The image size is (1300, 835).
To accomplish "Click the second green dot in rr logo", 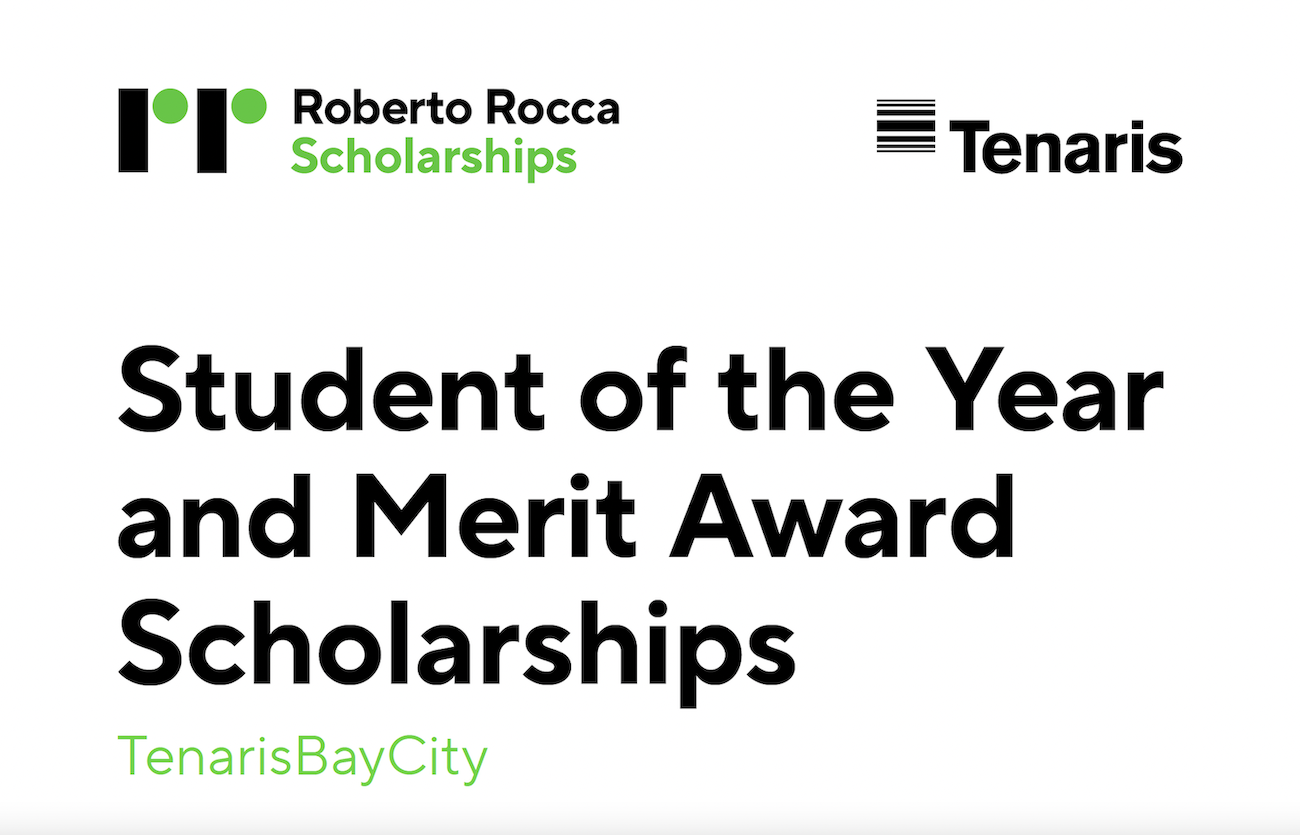I will click(249, 106).
